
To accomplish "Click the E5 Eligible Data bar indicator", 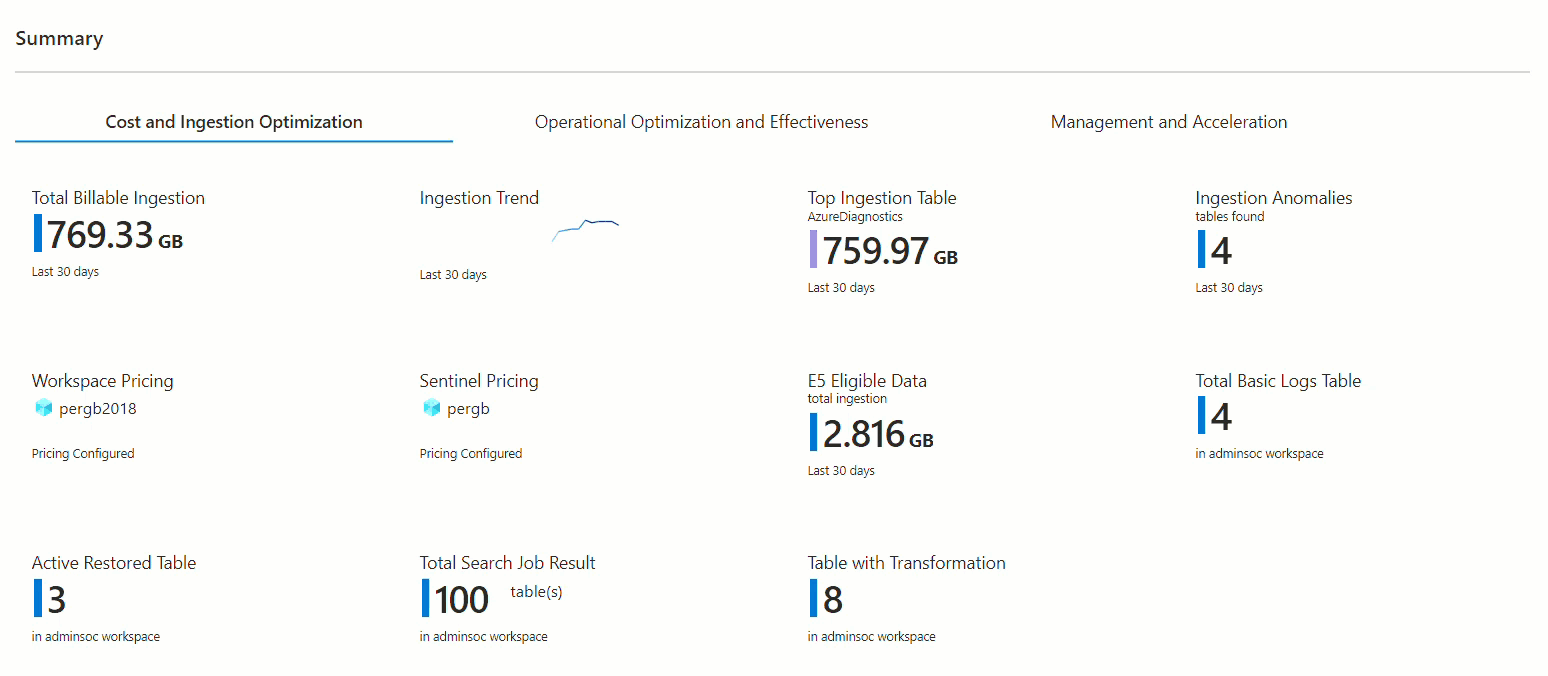I will (815, 432).
